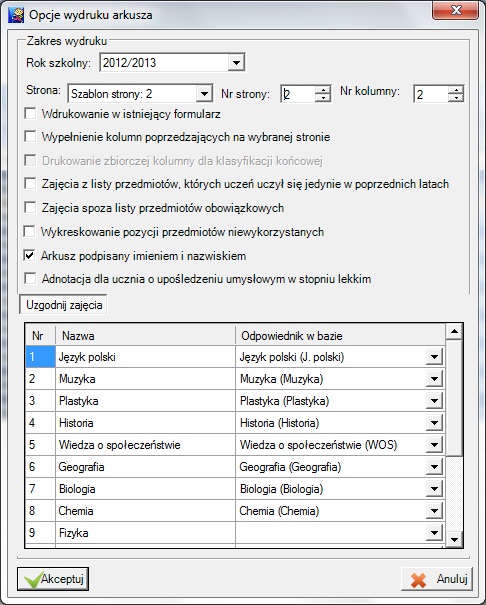This screenshot has width=486, height=605.
Task: Click the table vertical scrollbar thumb
Action: pos(454,397)
